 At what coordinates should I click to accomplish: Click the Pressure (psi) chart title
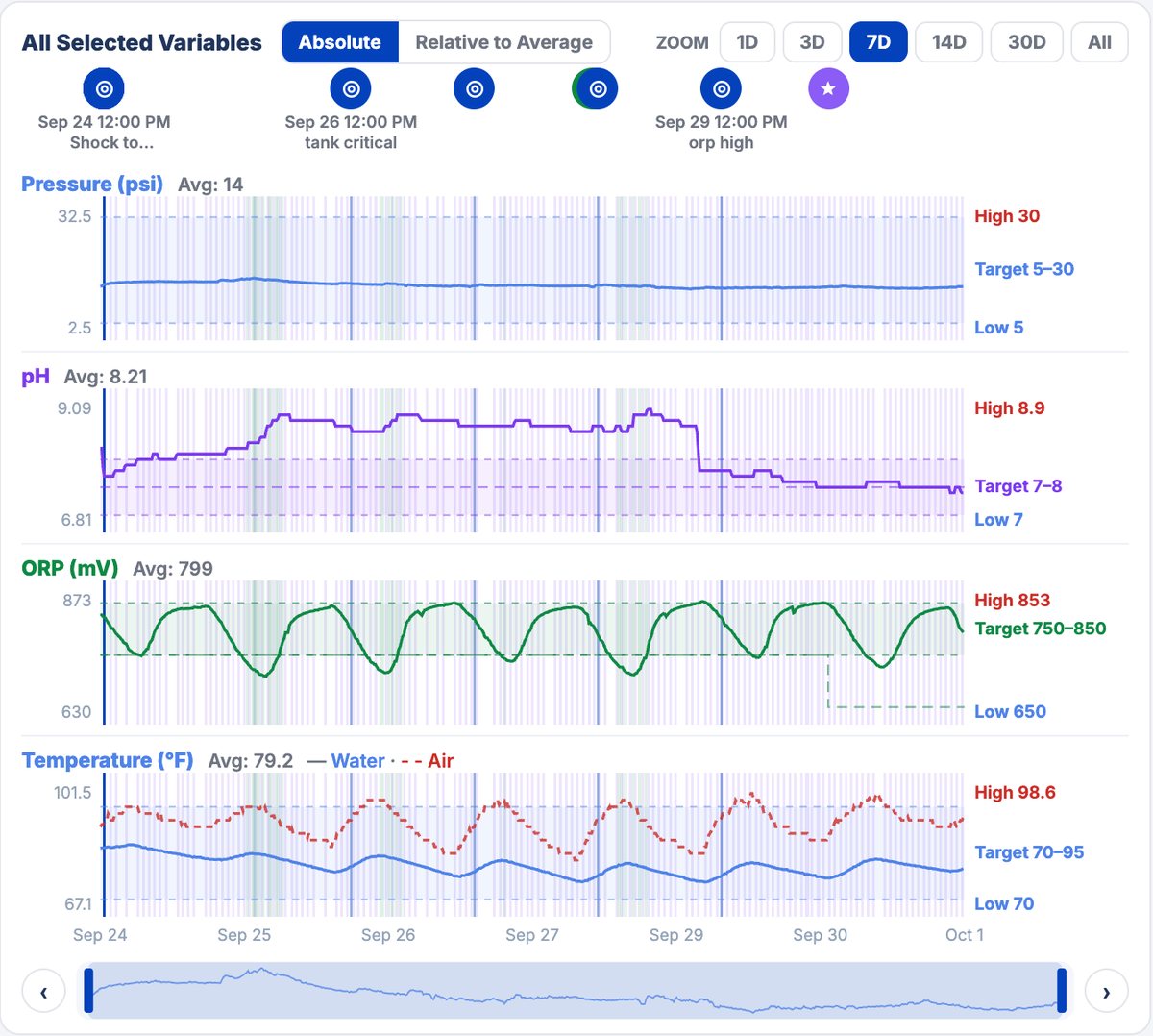pos(92,184)
